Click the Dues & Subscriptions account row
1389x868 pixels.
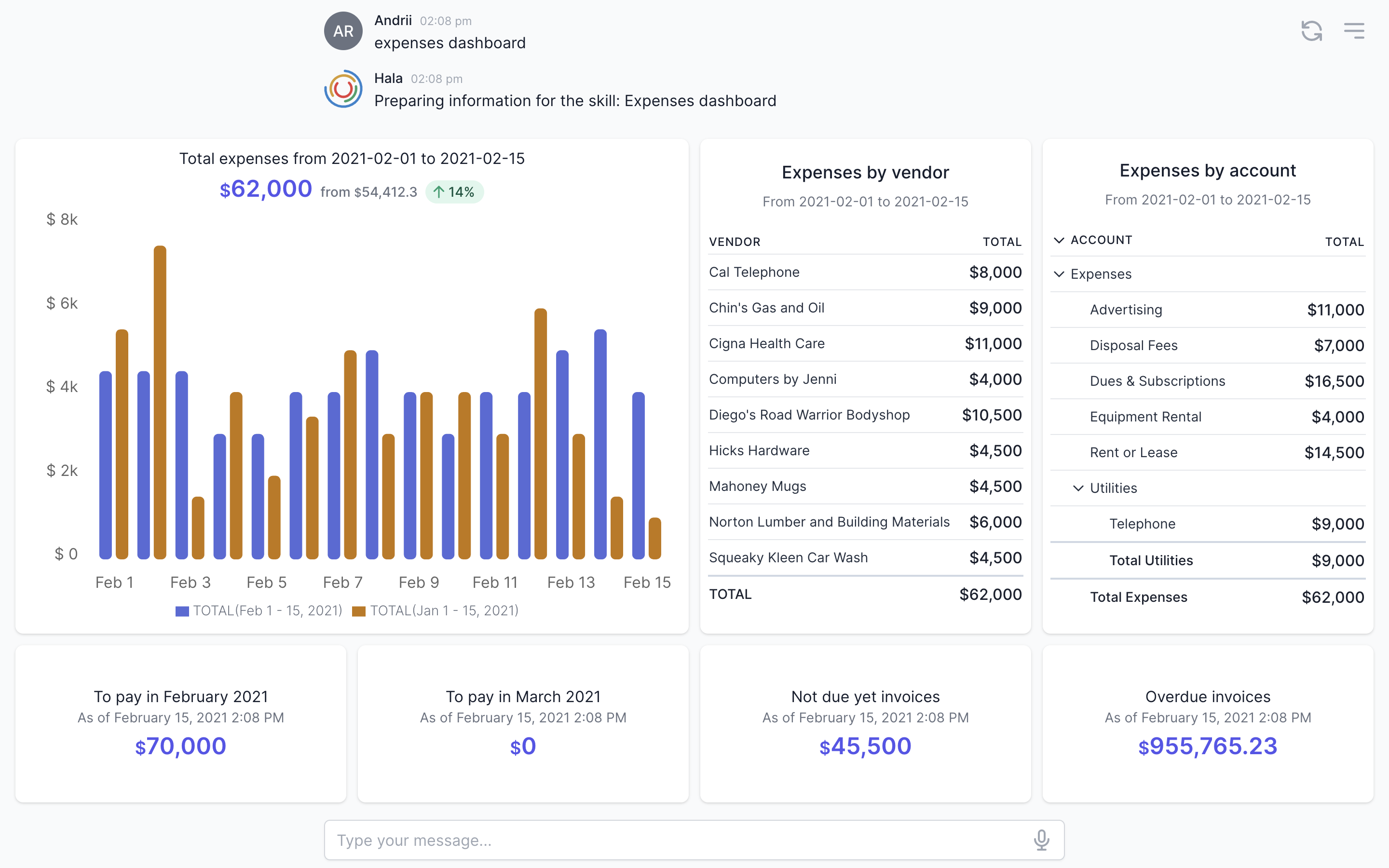(1208, 380)
